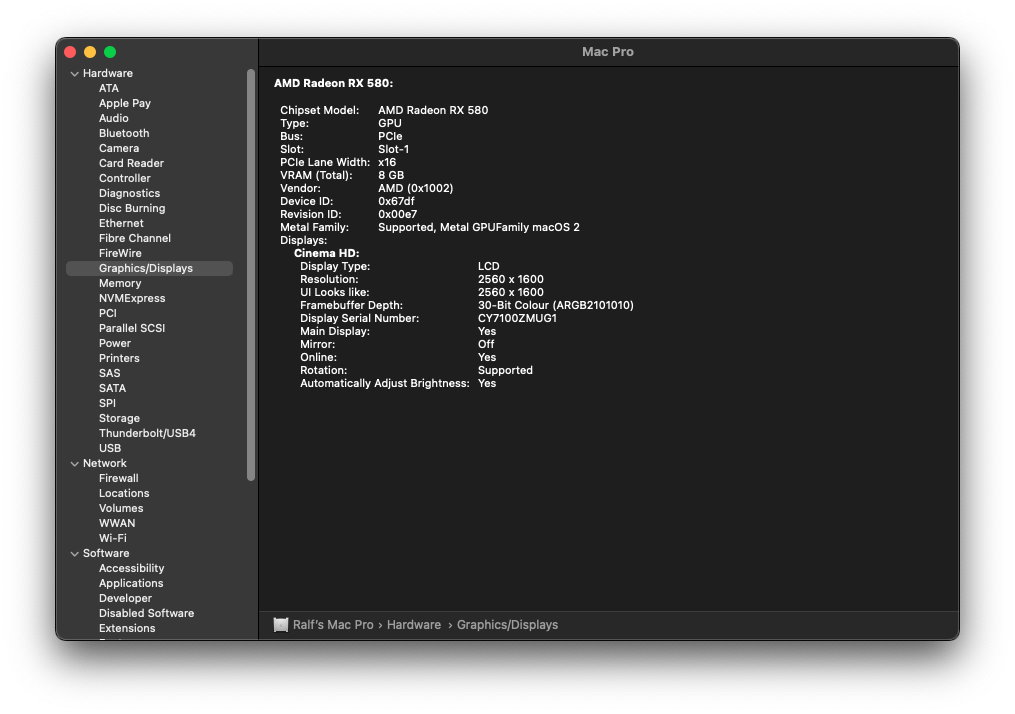
Task: Select Disabled Software in the sidebar
Action: coord(146,612)
